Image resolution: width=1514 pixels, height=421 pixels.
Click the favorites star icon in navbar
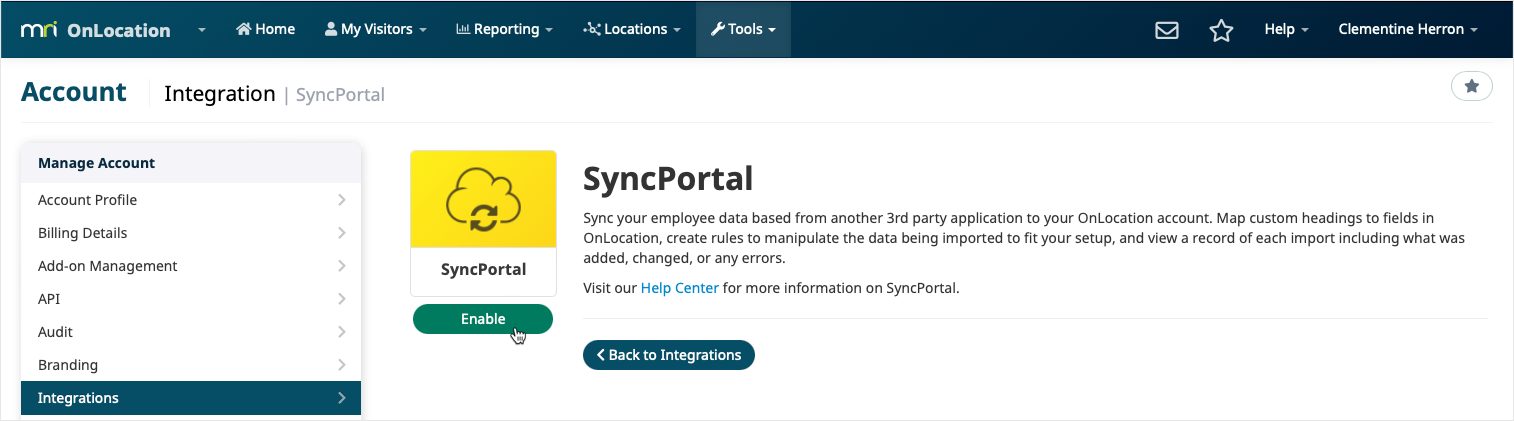(x=1221, y=30)
